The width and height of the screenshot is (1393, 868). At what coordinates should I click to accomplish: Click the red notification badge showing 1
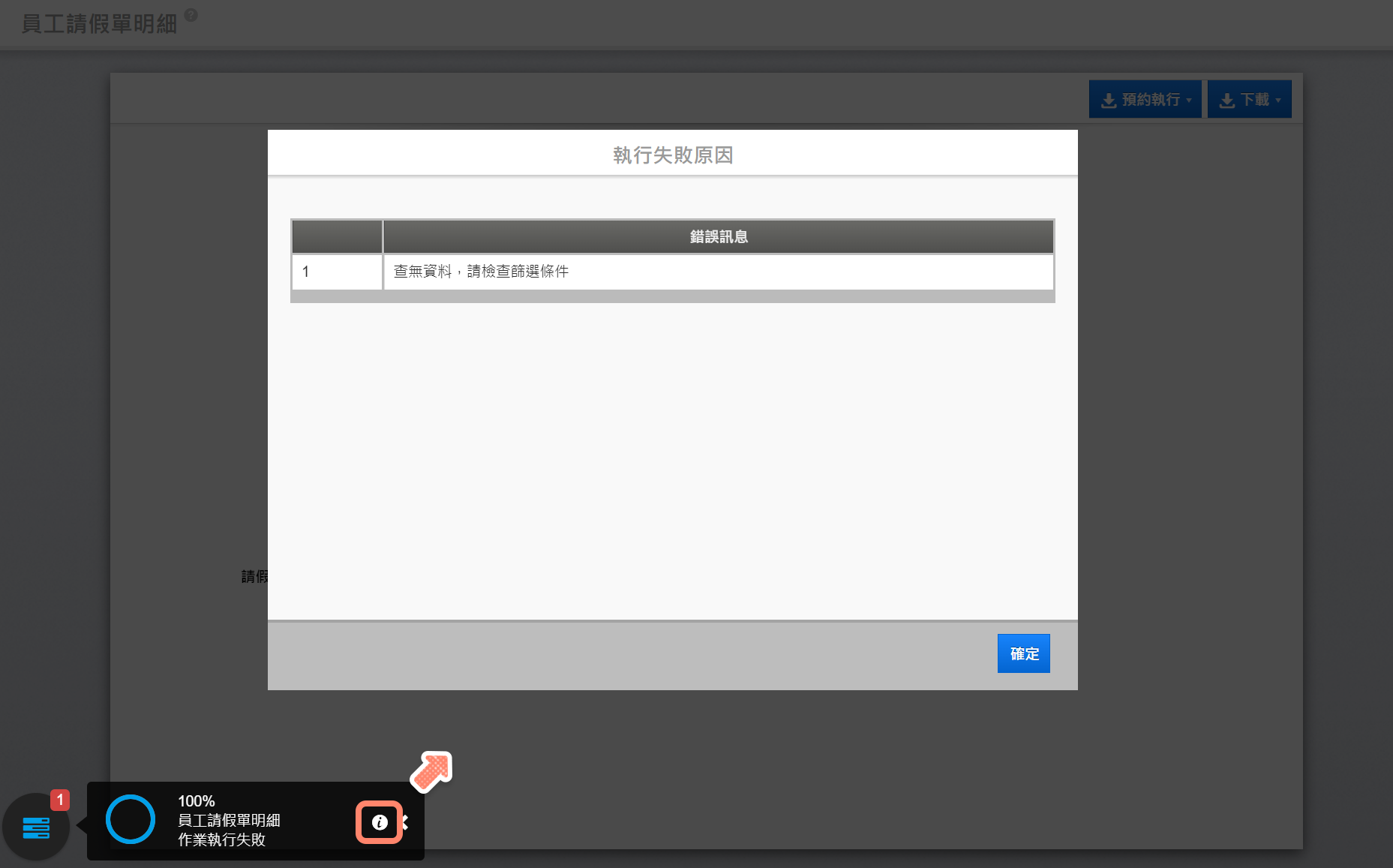(x=60, y=800)
